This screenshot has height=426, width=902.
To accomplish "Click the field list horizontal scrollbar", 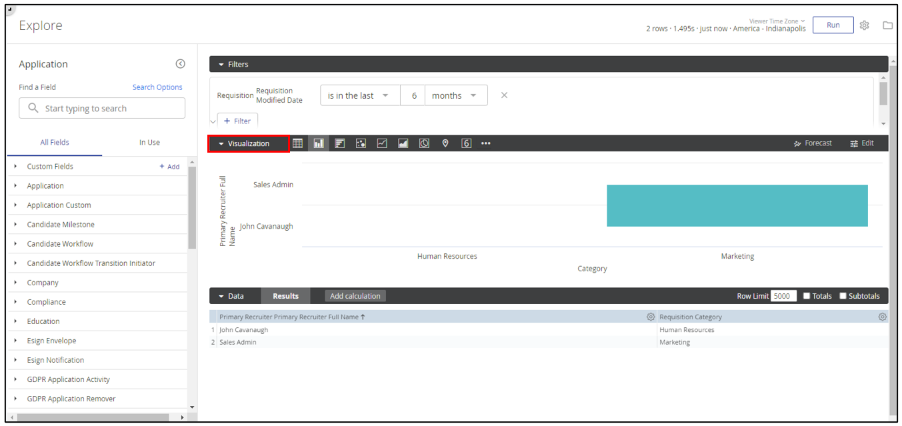I will pyautogui.click(x=92, y=417).
